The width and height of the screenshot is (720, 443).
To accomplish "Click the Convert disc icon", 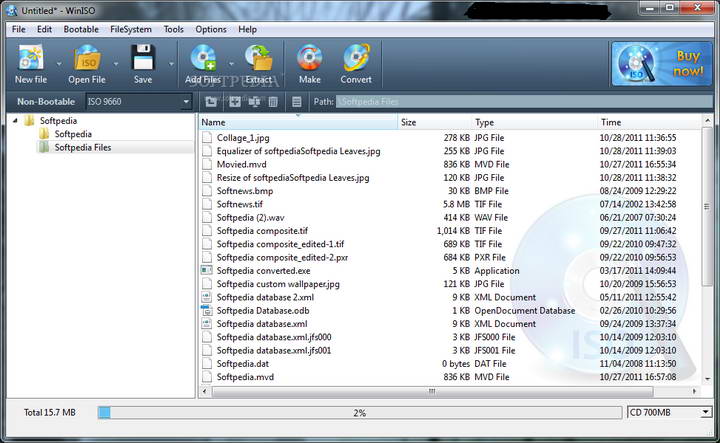I will pos(356,57).
